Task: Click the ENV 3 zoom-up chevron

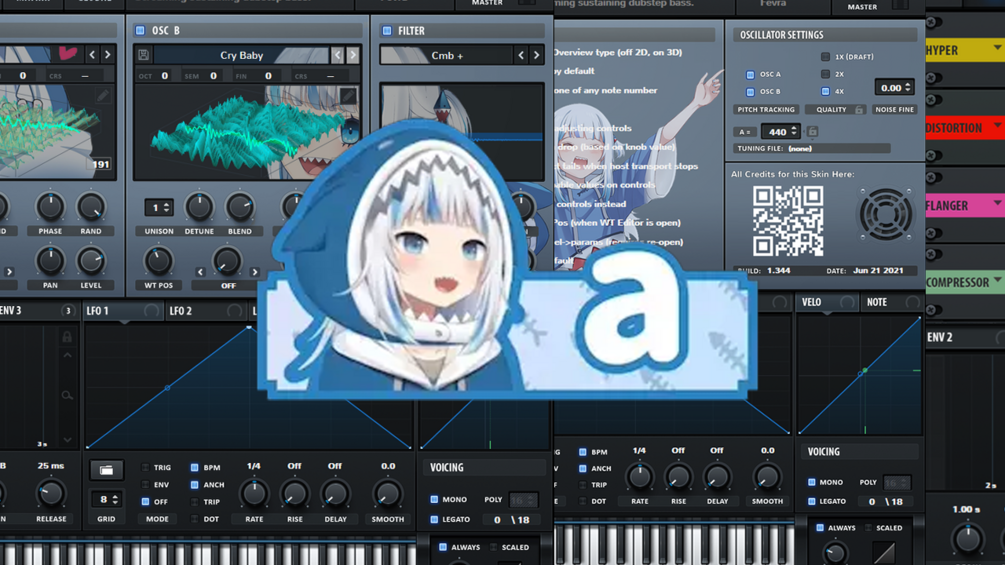Action: point(67,355)
